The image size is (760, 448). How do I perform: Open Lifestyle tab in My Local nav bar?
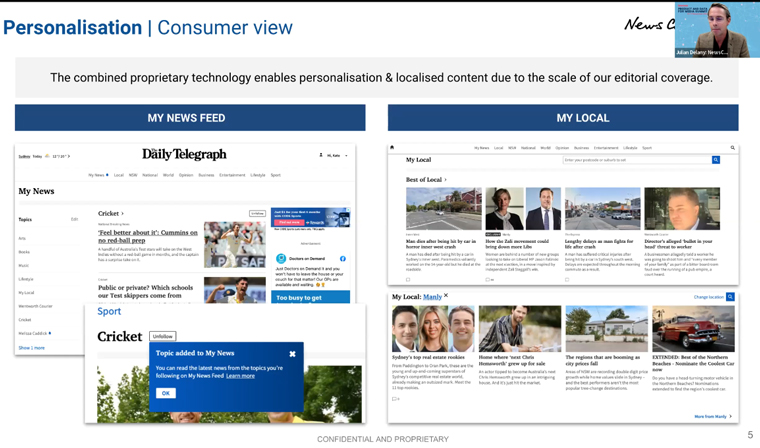630,148
